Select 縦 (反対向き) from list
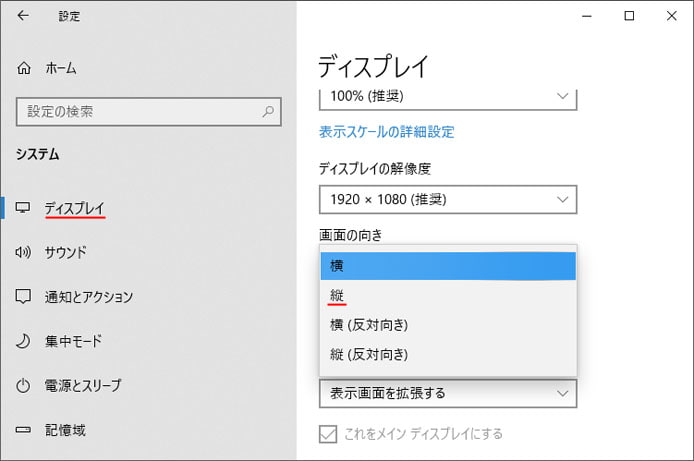The width and height of the screenshot is (694, 461). [x=448, y=354]
